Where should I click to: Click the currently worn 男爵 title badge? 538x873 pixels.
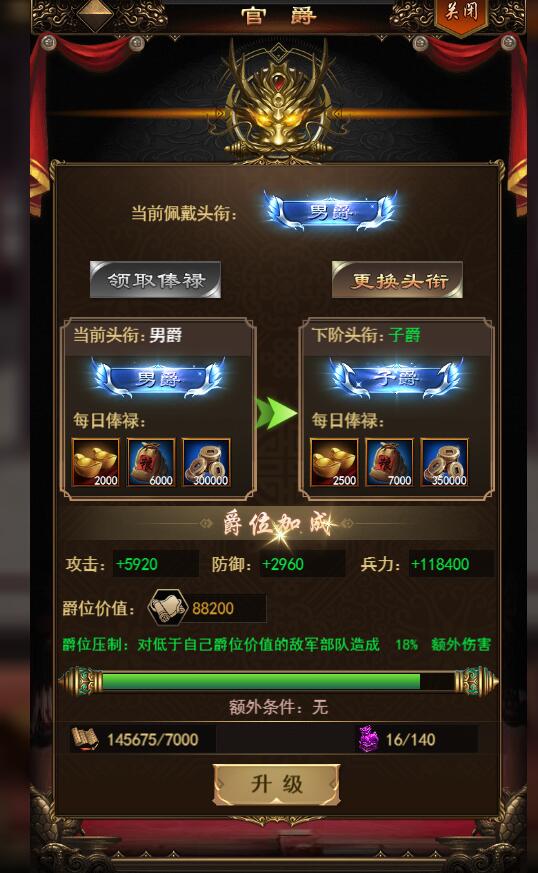[x=331, y=210]
